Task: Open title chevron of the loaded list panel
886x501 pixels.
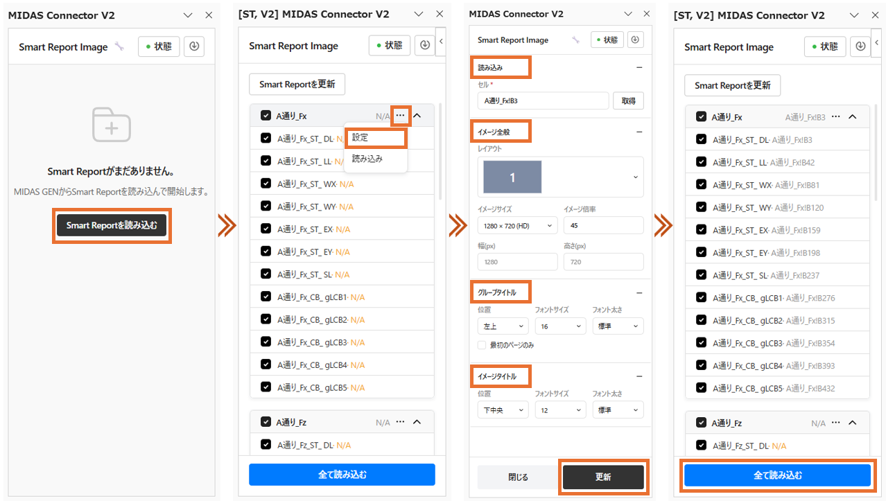Action: coord(854,15)
